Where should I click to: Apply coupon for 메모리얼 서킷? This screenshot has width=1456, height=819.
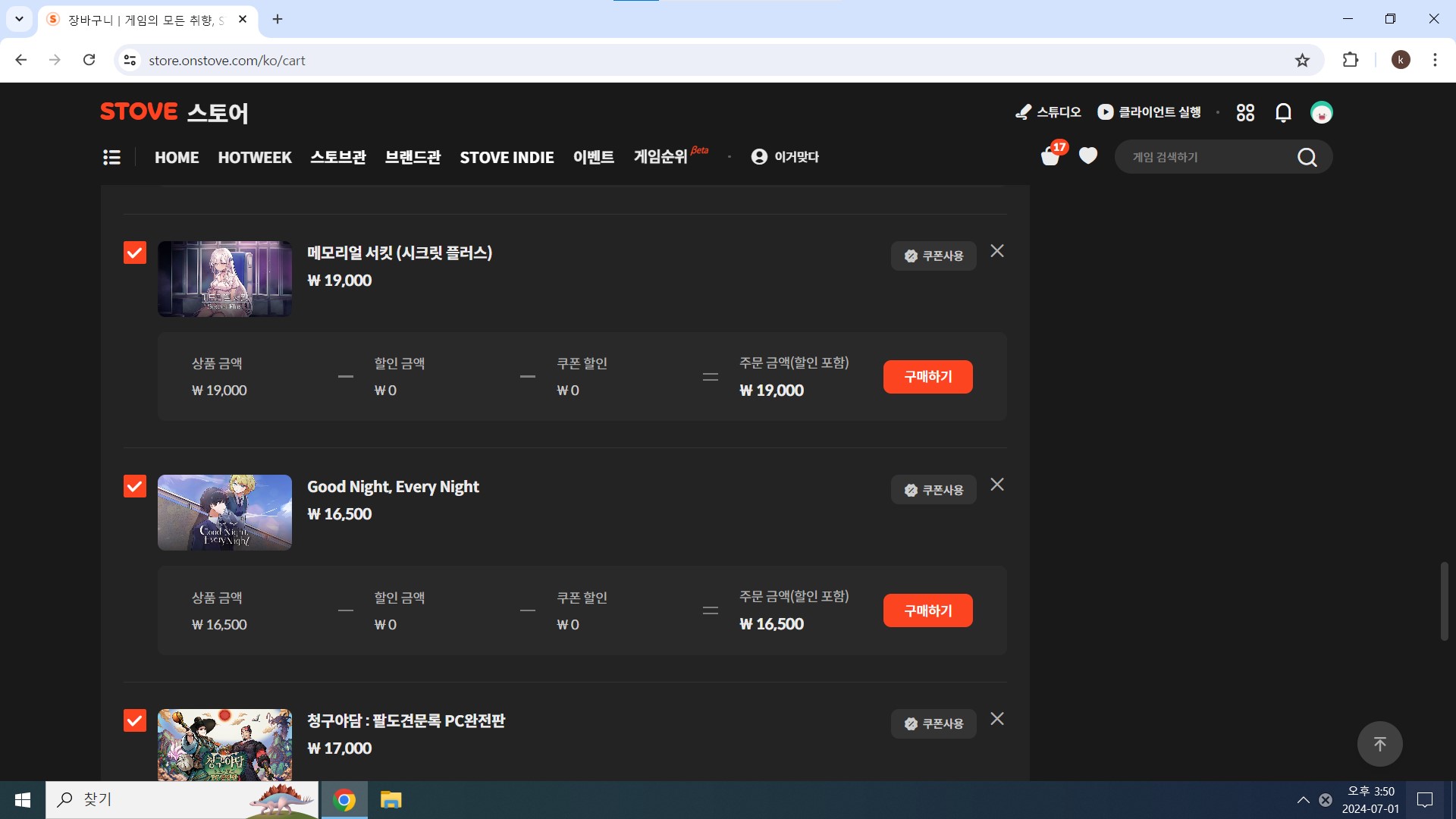coord(934,256)
